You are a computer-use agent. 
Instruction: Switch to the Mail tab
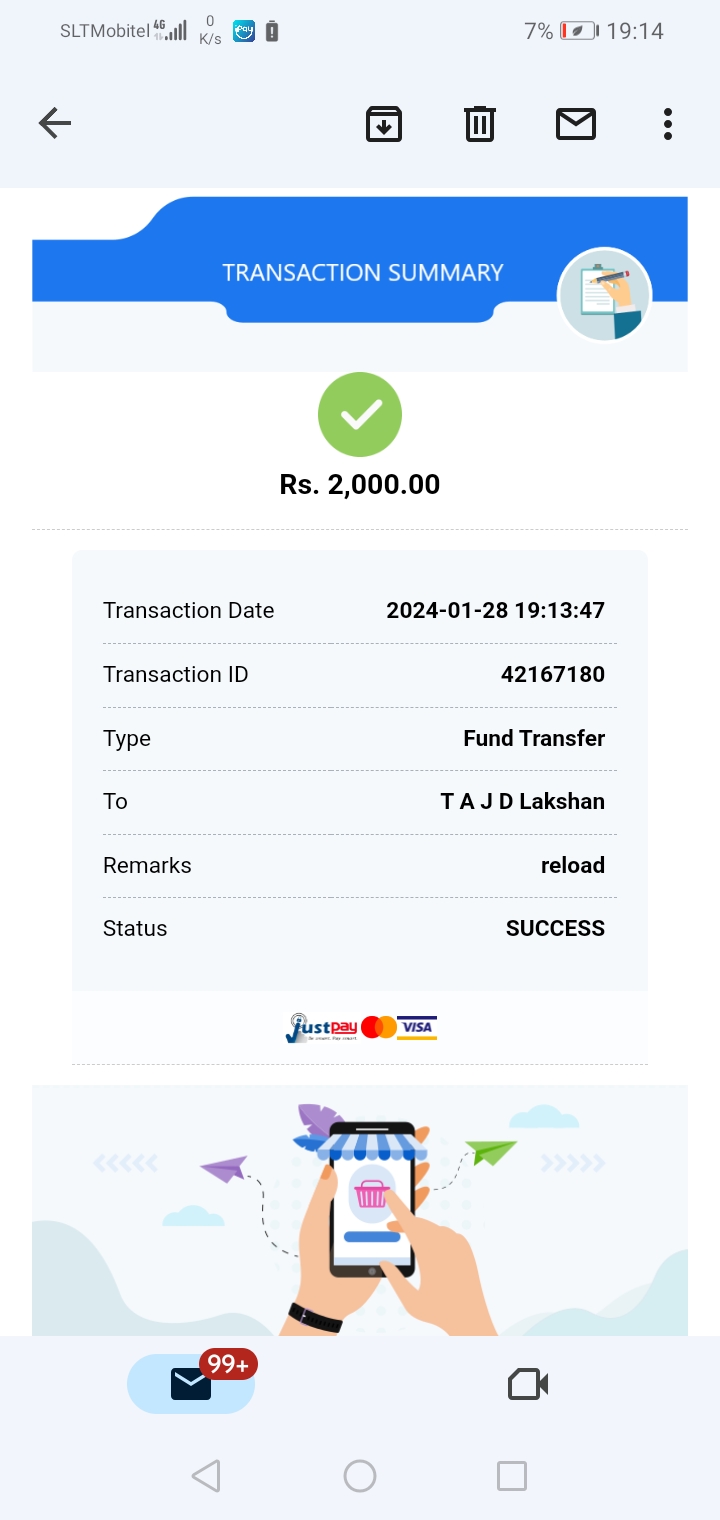[191, 1384]
